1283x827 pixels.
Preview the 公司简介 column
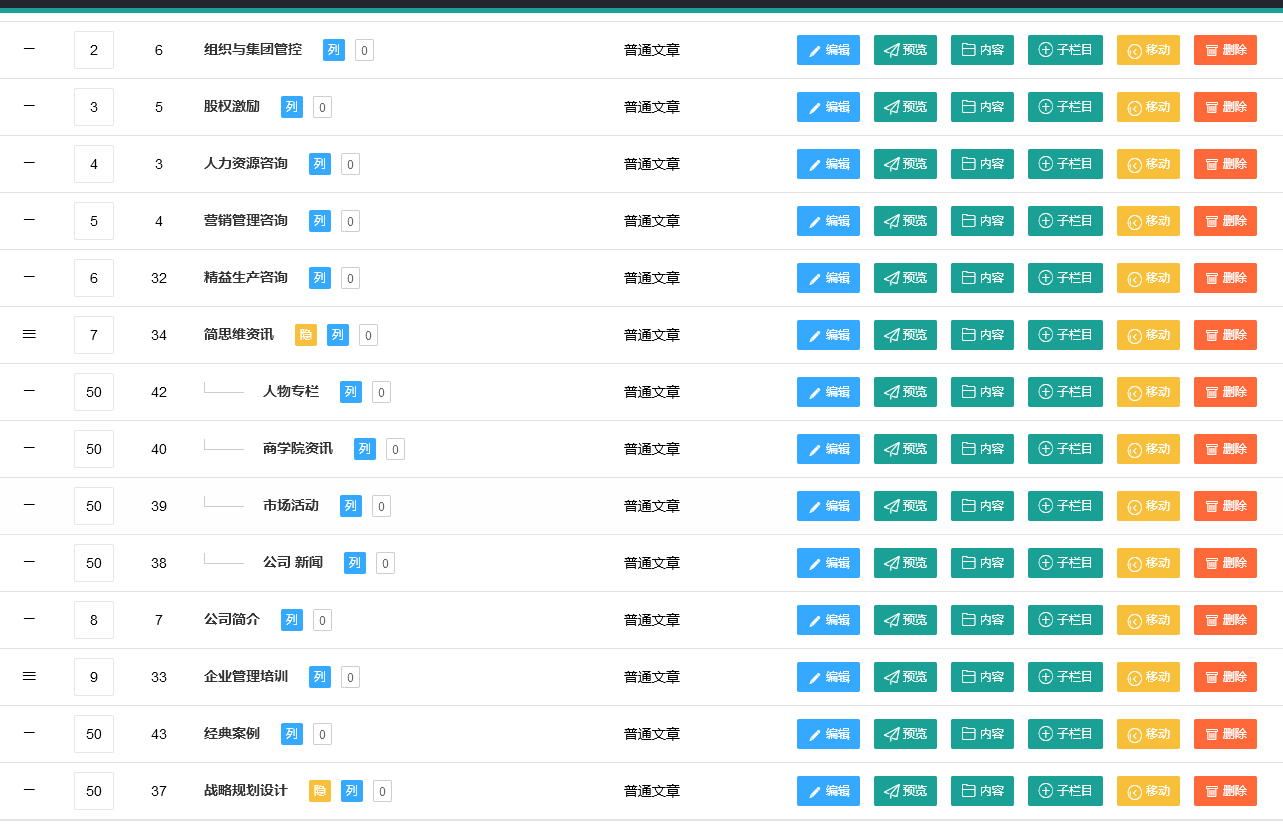[905, 620]
